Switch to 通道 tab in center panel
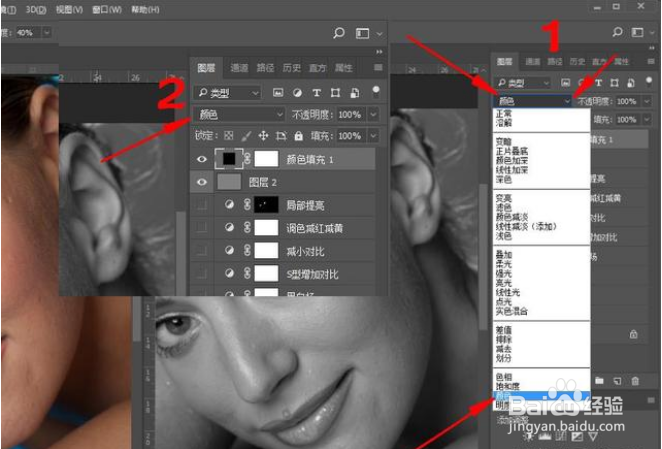 (239, 68)
